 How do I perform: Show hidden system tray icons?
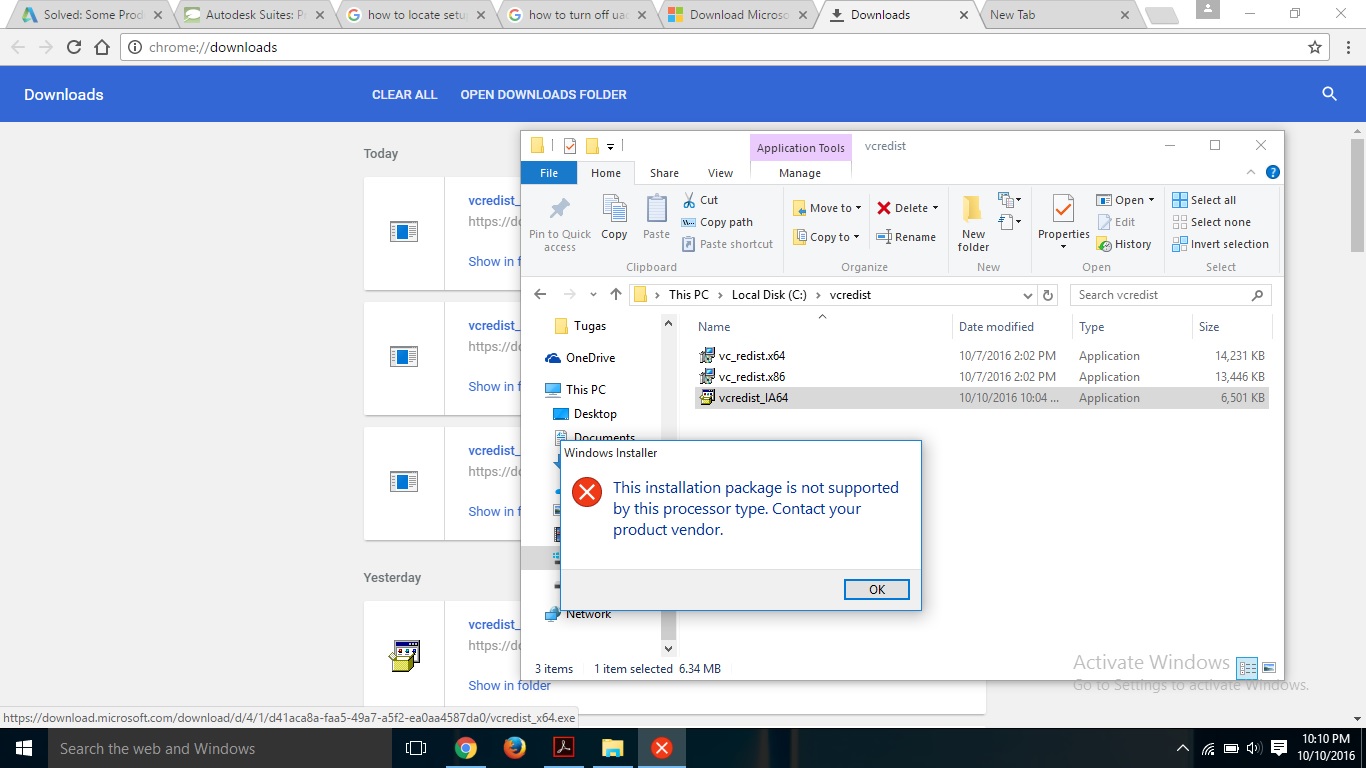click(1182, 748)
